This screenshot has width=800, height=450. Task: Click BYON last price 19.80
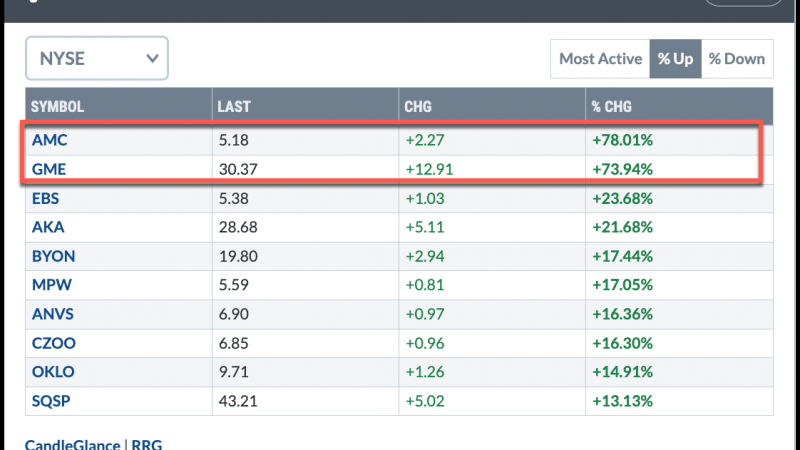(x=238, y=256)
